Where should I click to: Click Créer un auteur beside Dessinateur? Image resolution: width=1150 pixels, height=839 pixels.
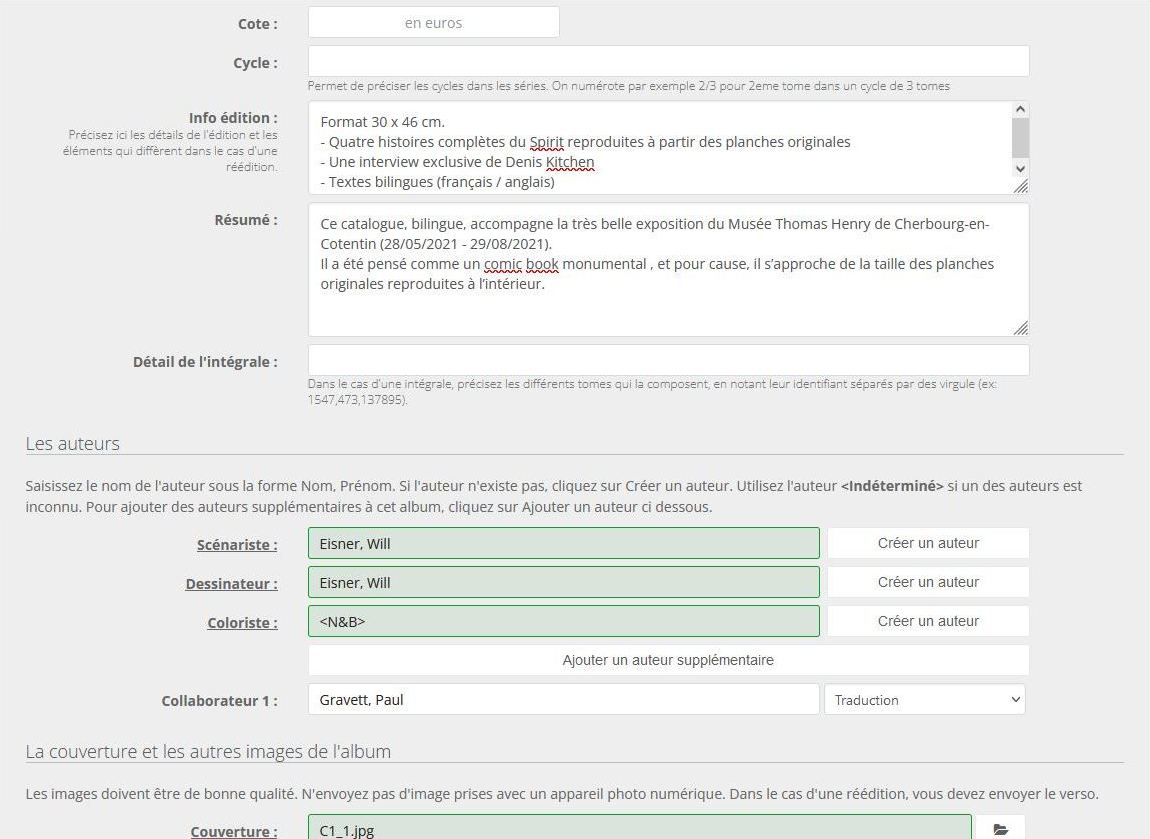tap(927, 582)
